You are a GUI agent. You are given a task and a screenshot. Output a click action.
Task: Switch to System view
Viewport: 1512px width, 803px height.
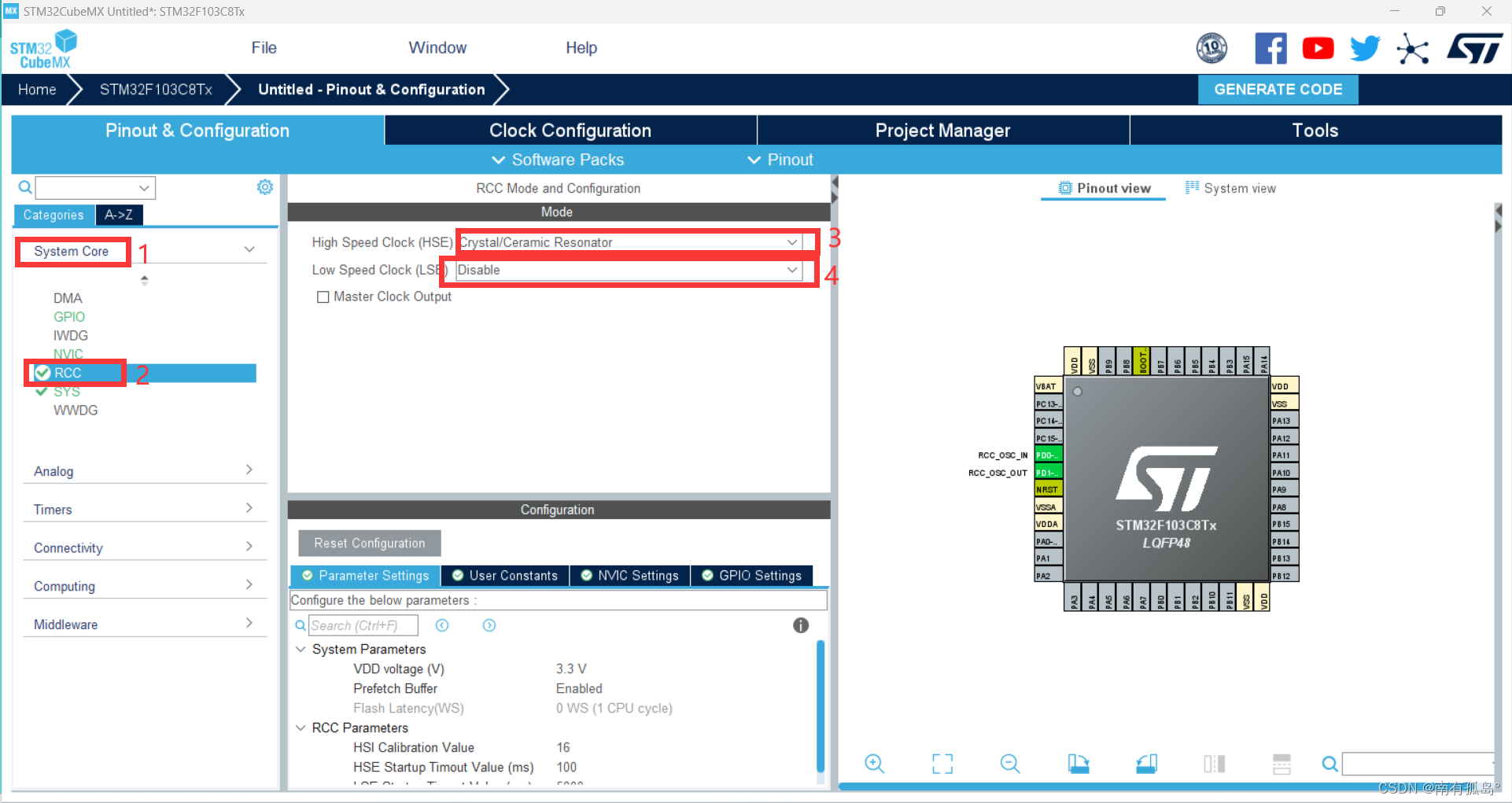click(x=1231, y=188)
